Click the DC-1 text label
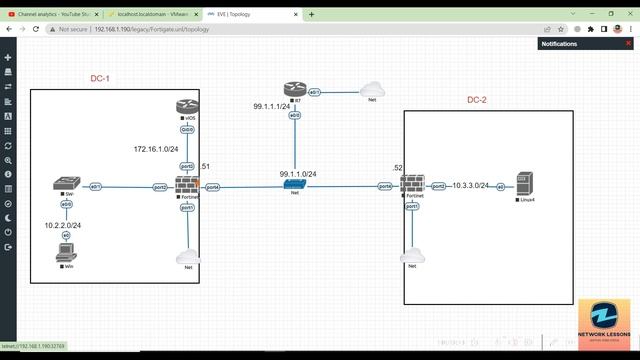This screenshot has width=640, height=360. [100, 78]
